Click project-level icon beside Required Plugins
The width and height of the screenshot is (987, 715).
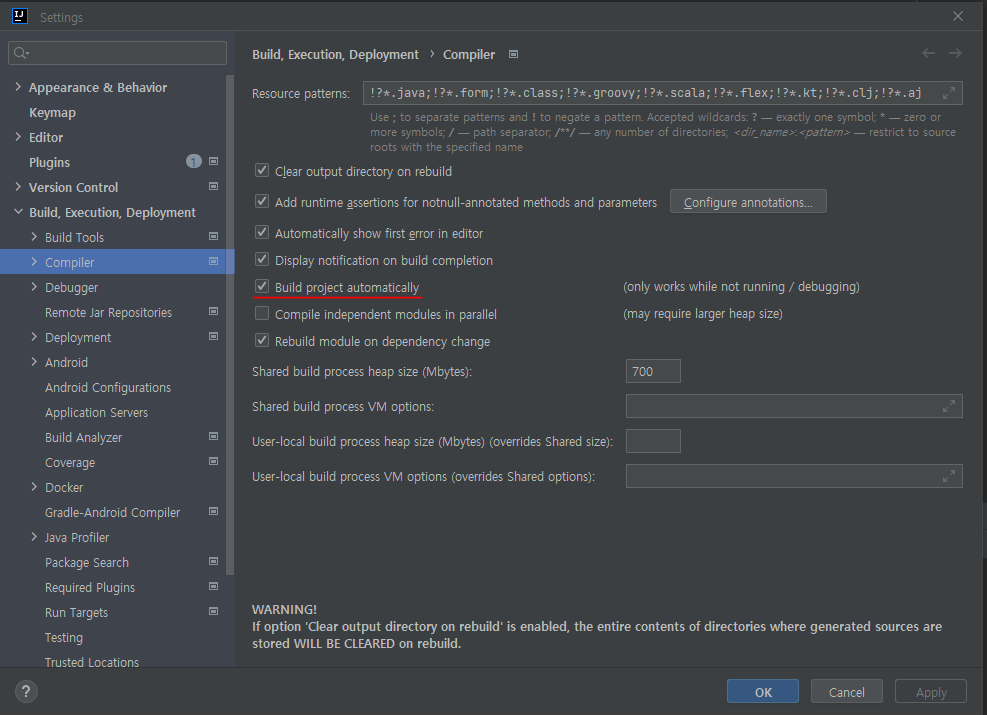pos(213,587)
